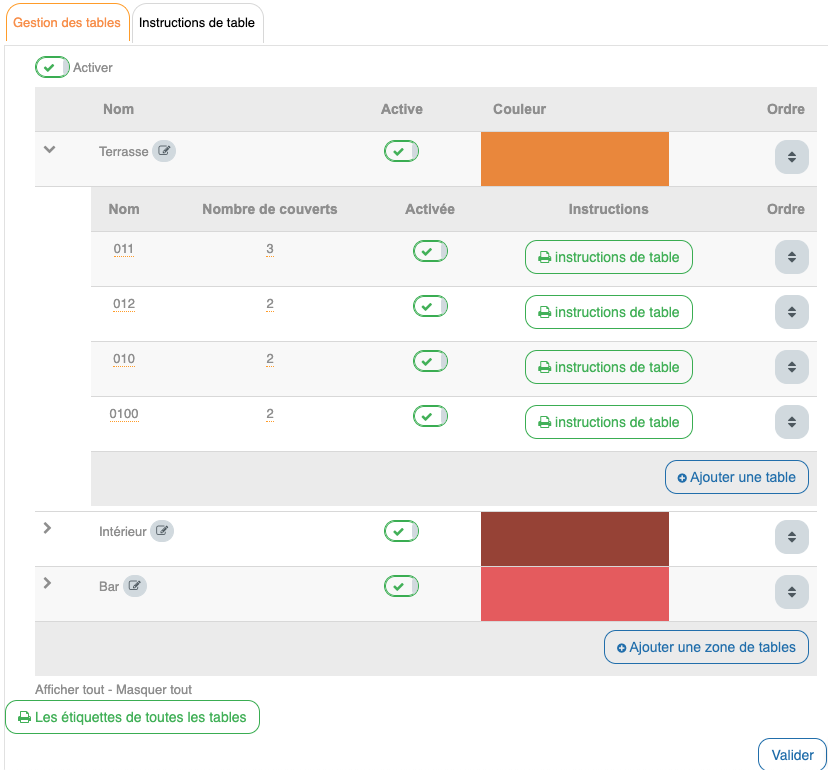Click the cover count for table 011
Viewport: 828px width, 770px height.
click(270, 249)
